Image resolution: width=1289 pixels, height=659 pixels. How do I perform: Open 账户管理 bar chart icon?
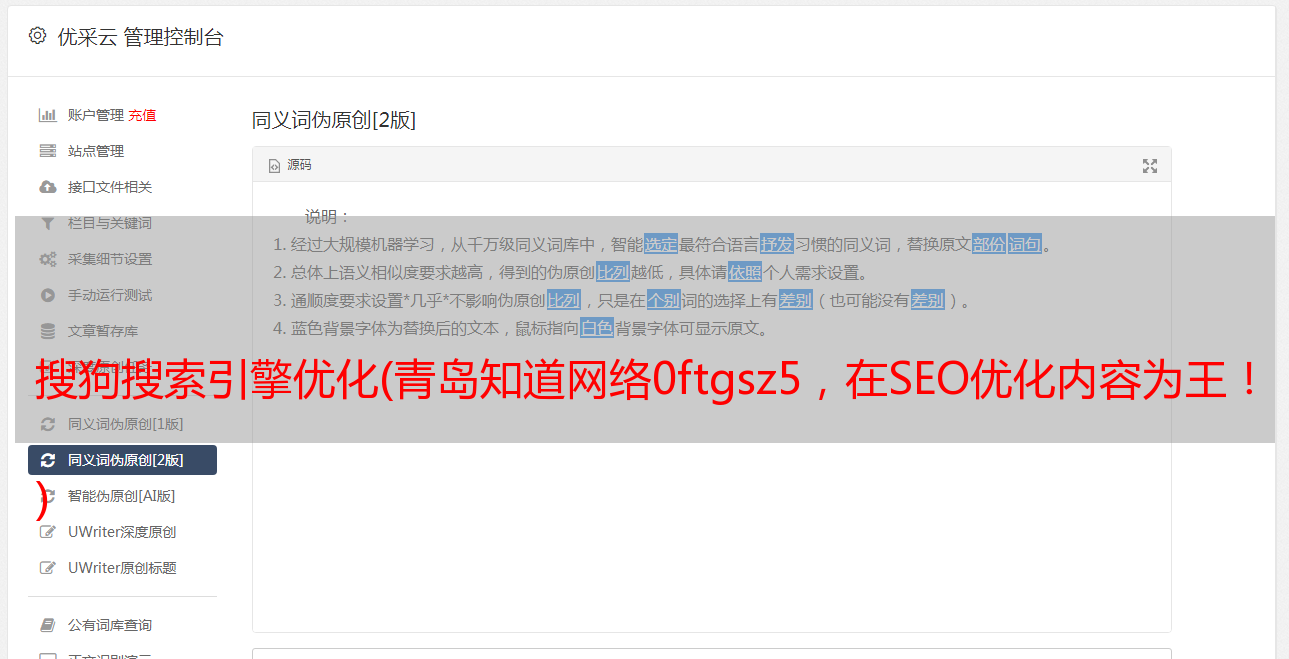pos(47,115)
